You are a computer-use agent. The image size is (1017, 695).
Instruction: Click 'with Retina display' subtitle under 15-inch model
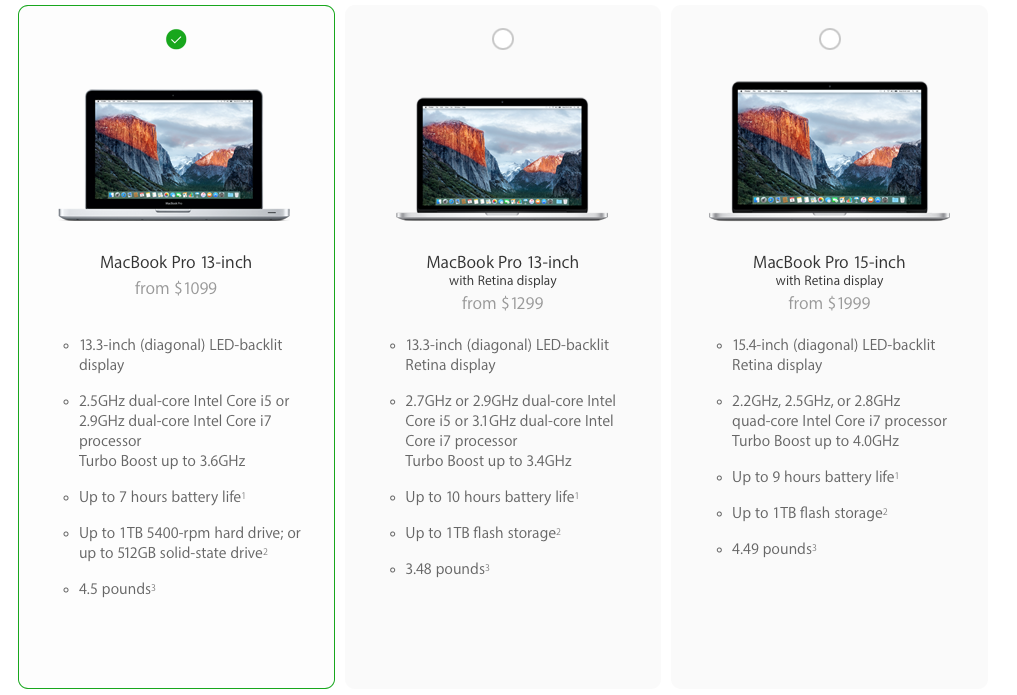click(x=829, y=281)
